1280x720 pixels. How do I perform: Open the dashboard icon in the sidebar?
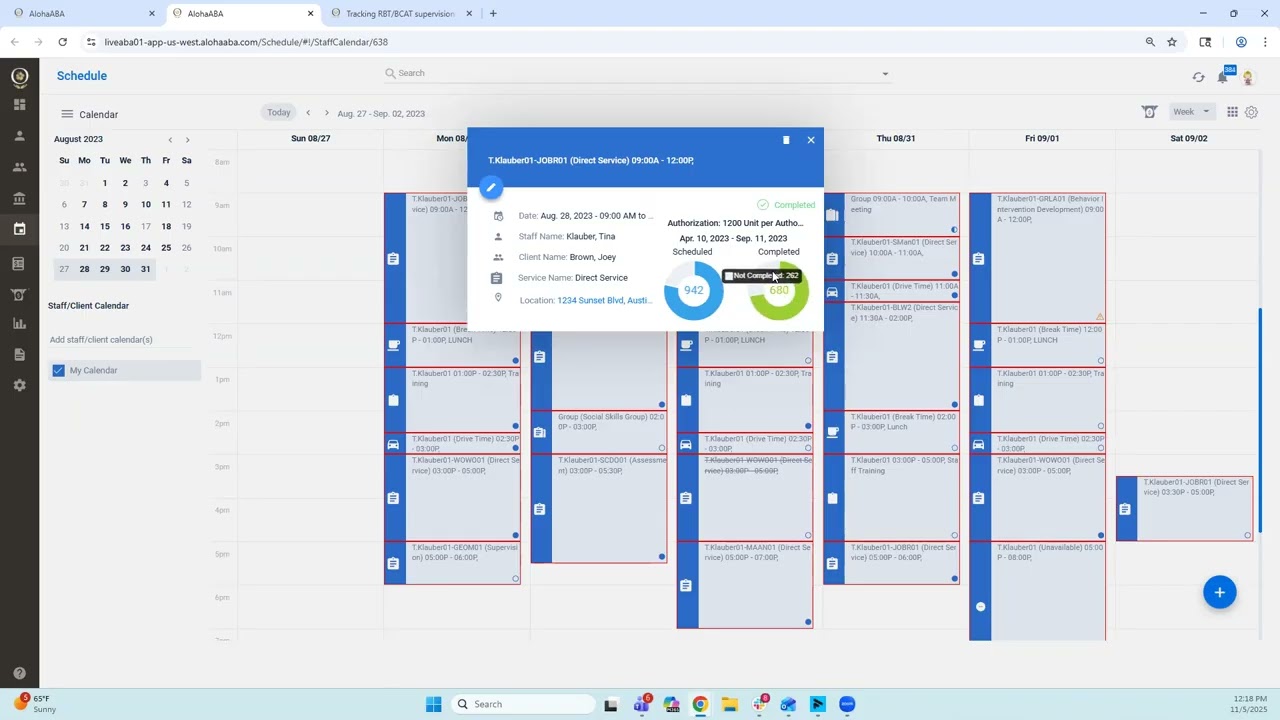point(19,105)
